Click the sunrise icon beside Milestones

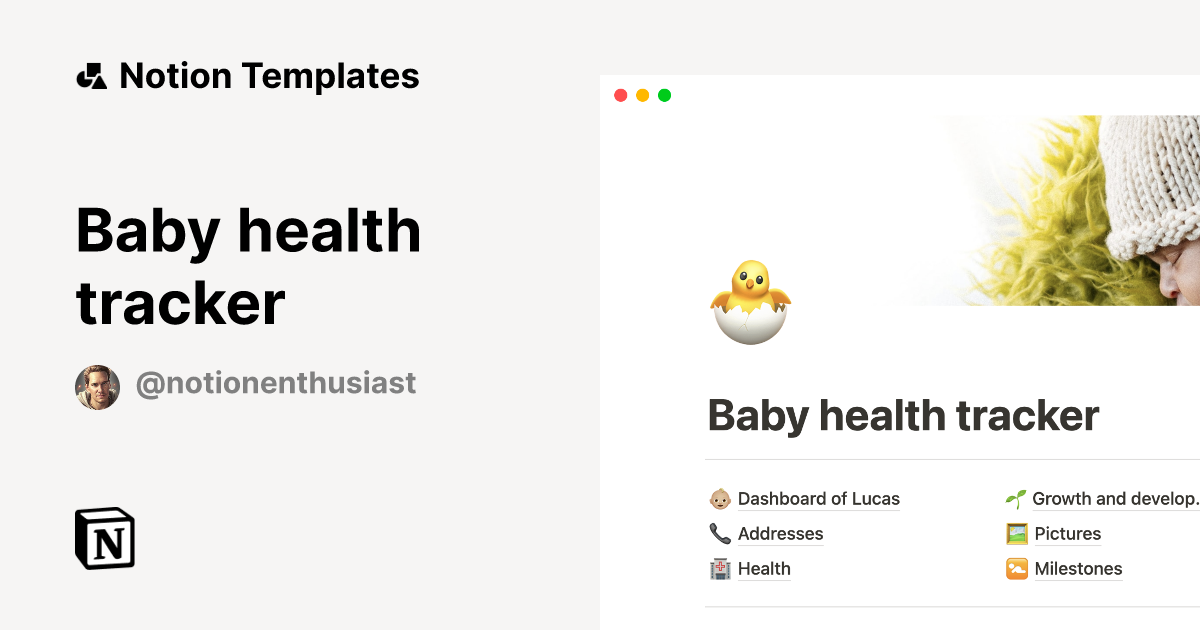click(x=1016, y=569)
